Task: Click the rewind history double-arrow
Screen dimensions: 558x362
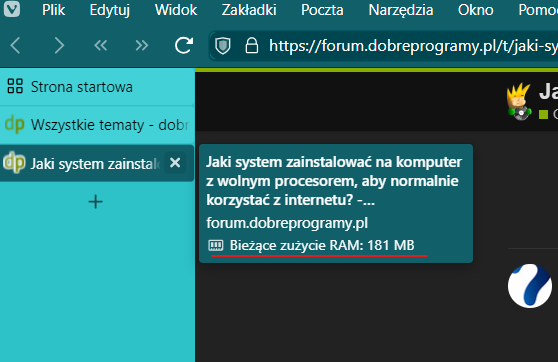Action: click(x=101, y=45)
